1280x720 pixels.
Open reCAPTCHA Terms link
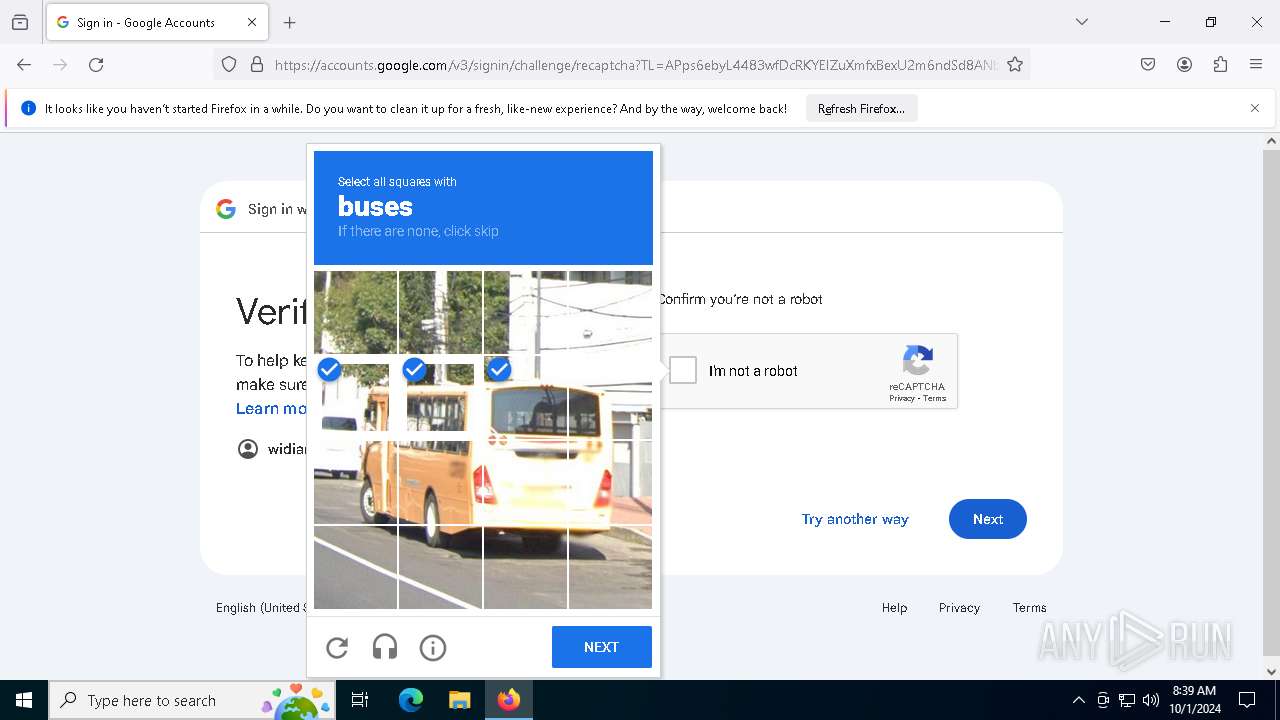tap(935, 398)
